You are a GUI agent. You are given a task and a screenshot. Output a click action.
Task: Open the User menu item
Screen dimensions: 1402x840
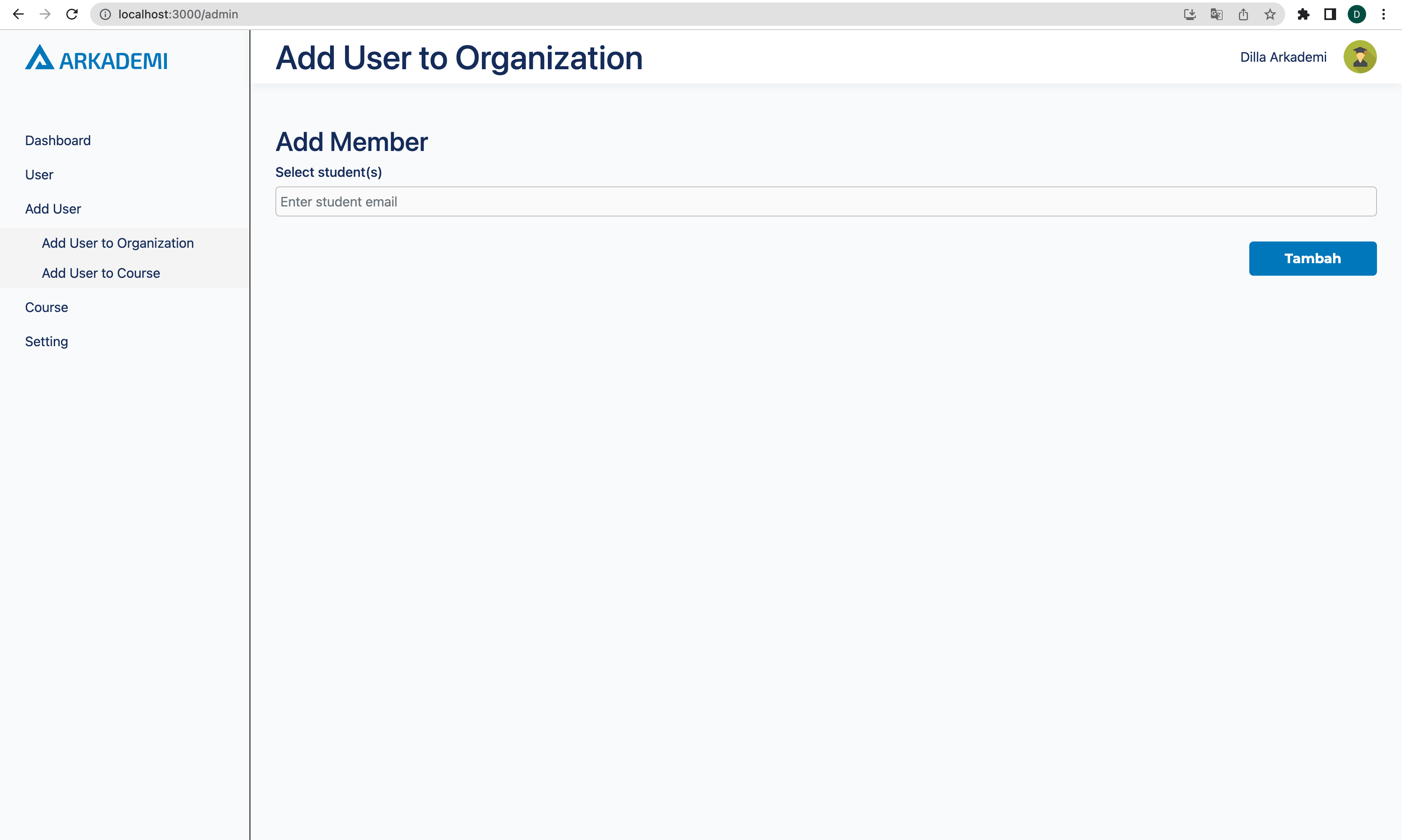39,175
